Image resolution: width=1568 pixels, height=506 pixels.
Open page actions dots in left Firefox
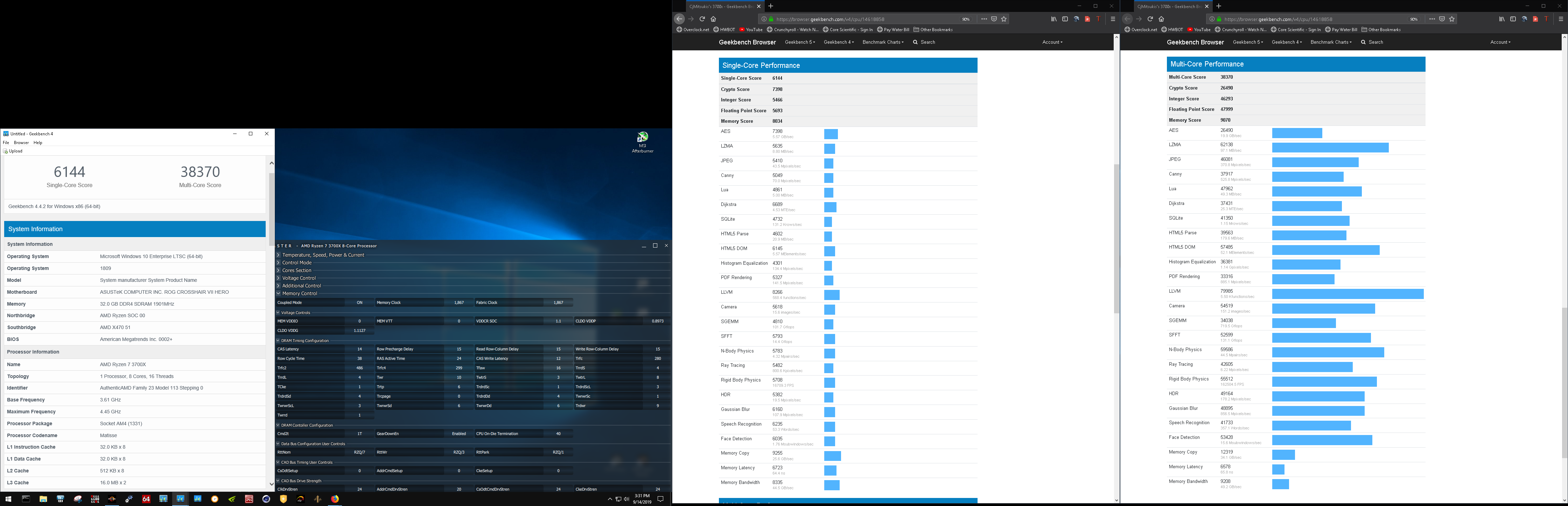(983, 19)
